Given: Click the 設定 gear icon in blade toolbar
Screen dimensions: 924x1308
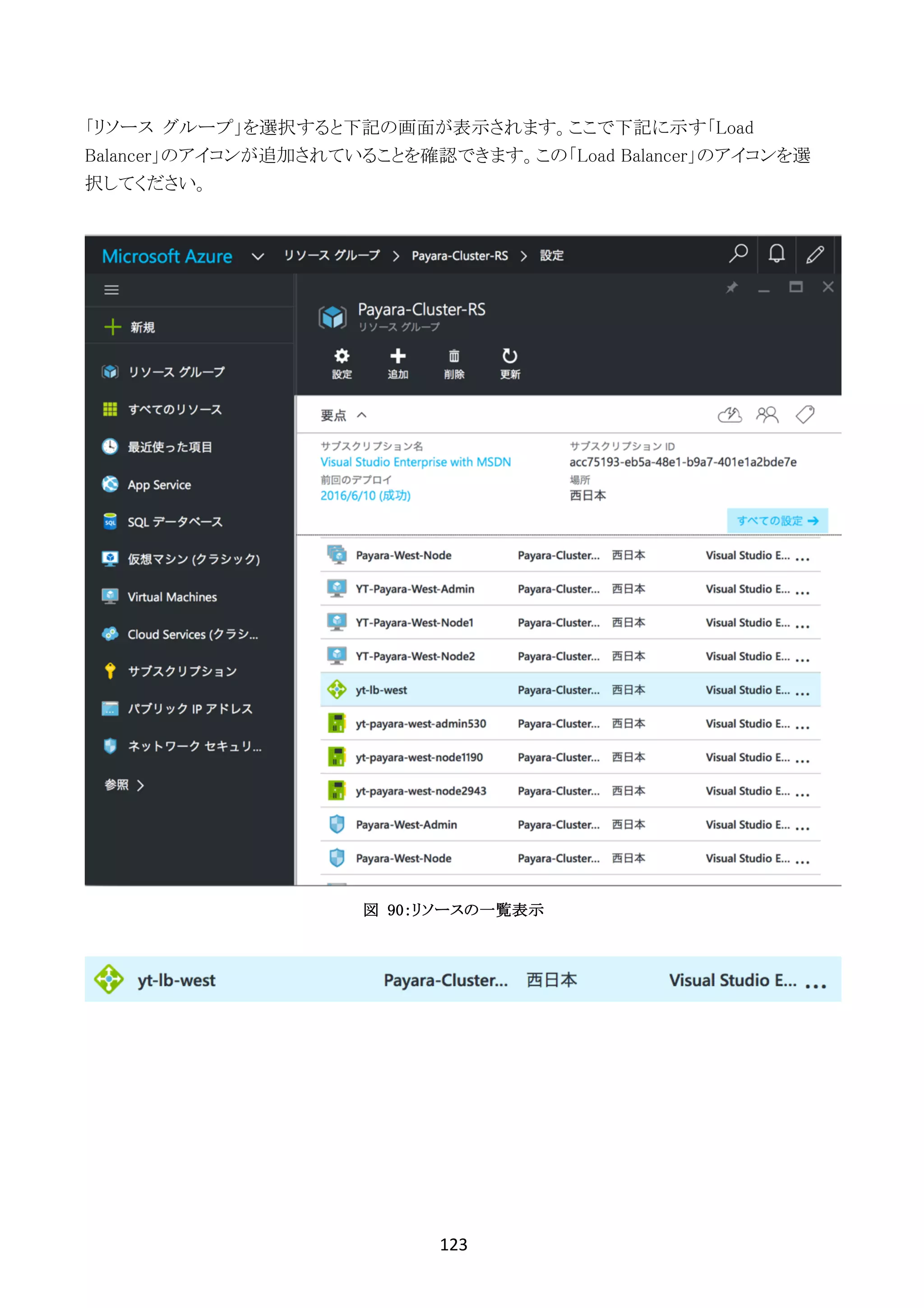Looking at the screenshot, I should (x=342, y=357).
